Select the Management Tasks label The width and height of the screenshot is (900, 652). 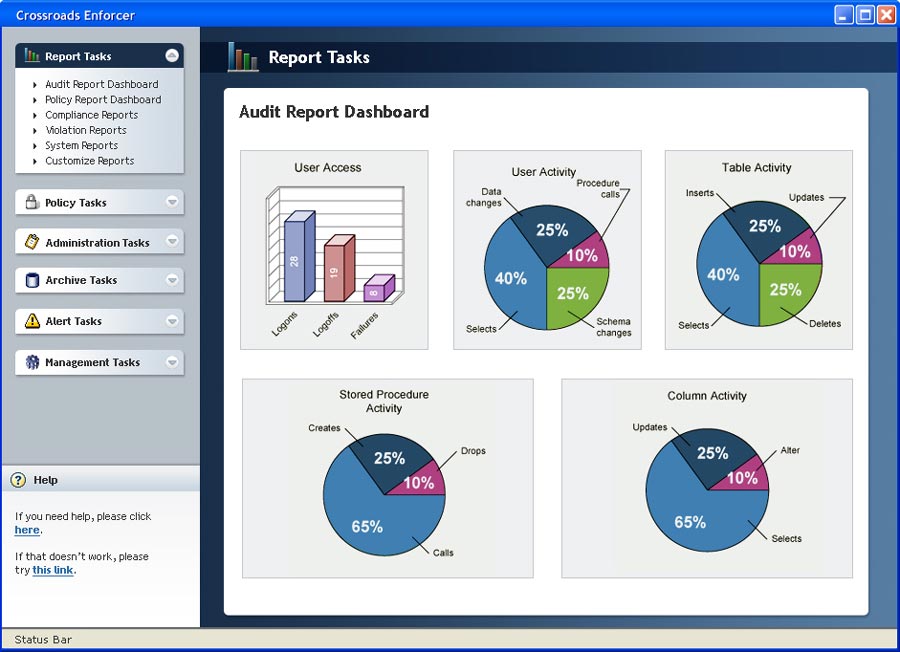pos(92,363)
